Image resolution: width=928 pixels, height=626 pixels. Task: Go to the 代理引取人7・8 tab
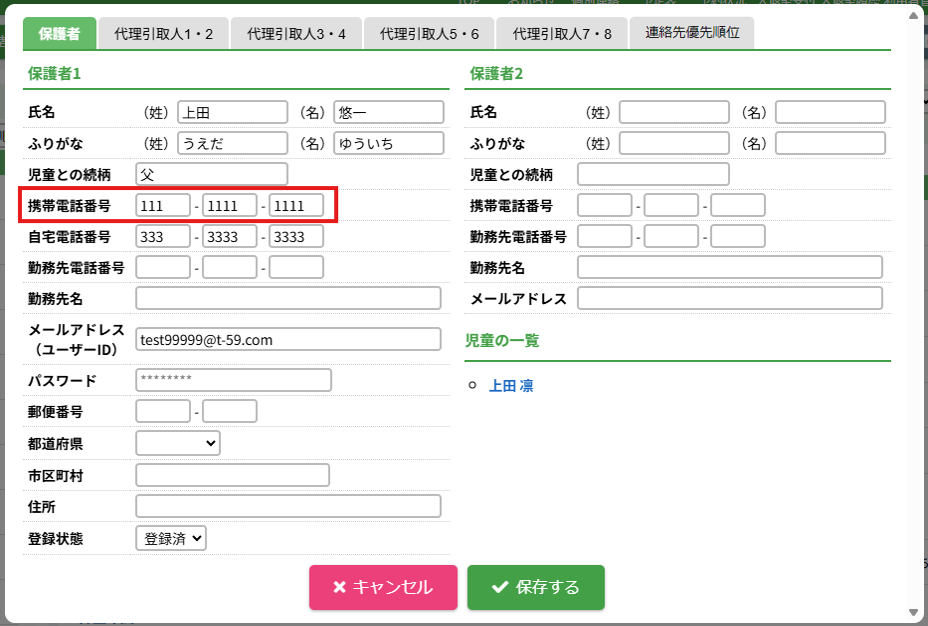coord(561,34)
